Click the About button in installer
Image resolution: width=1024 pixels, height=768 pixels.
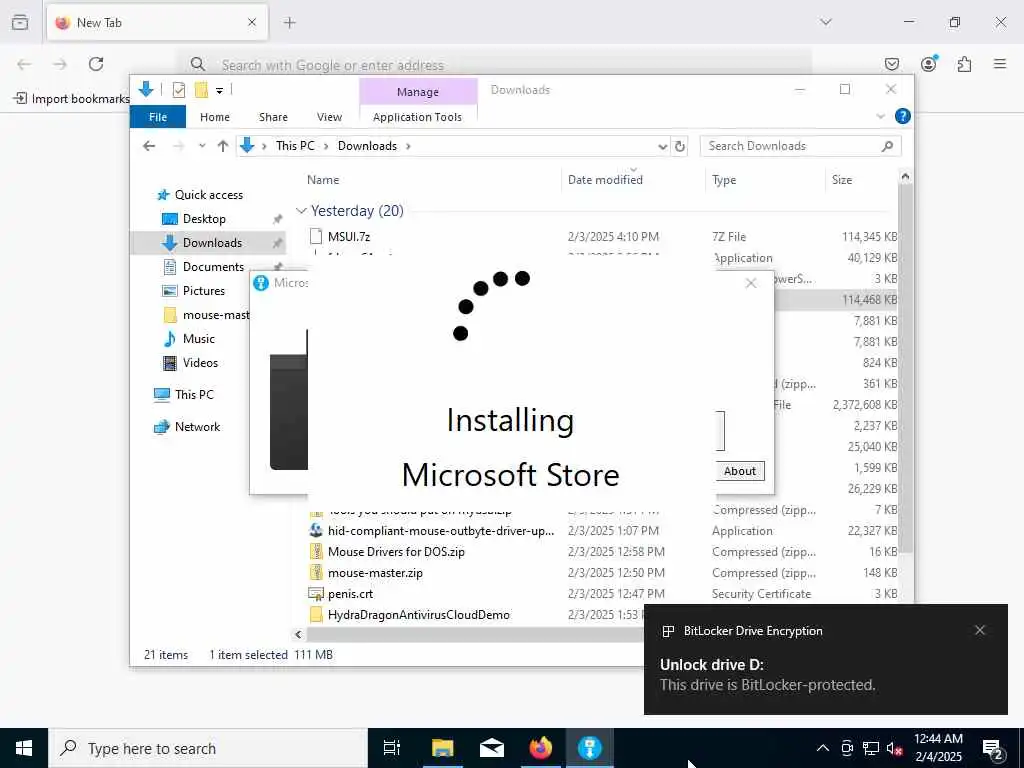[739, 471]
